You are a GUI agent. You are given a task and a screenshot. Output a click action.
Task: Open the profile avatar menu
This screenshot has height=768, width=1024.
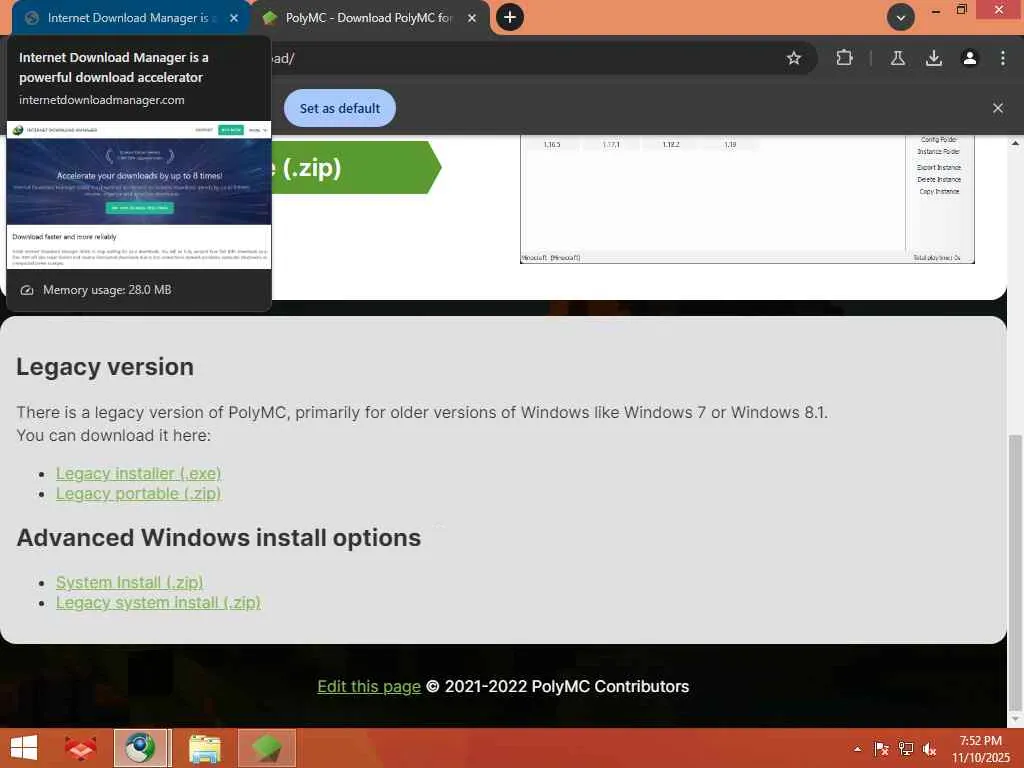coord(970,58)
